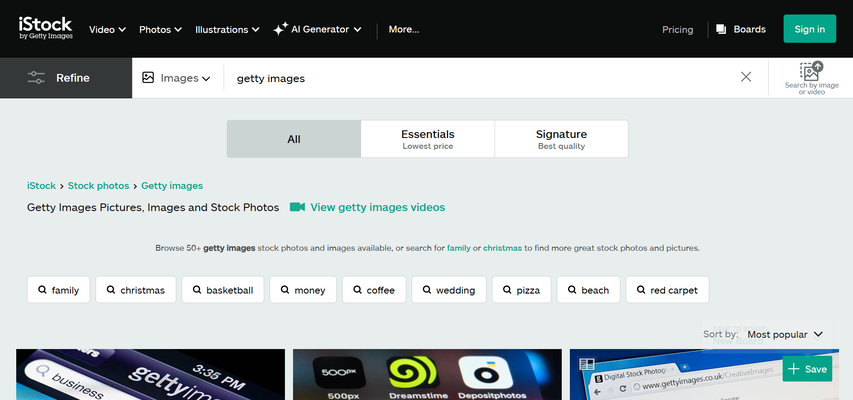This screenshot has height=400, width=853.
Task: Open the Illustrations dropdown menu
Action: (x=227, y=29)
